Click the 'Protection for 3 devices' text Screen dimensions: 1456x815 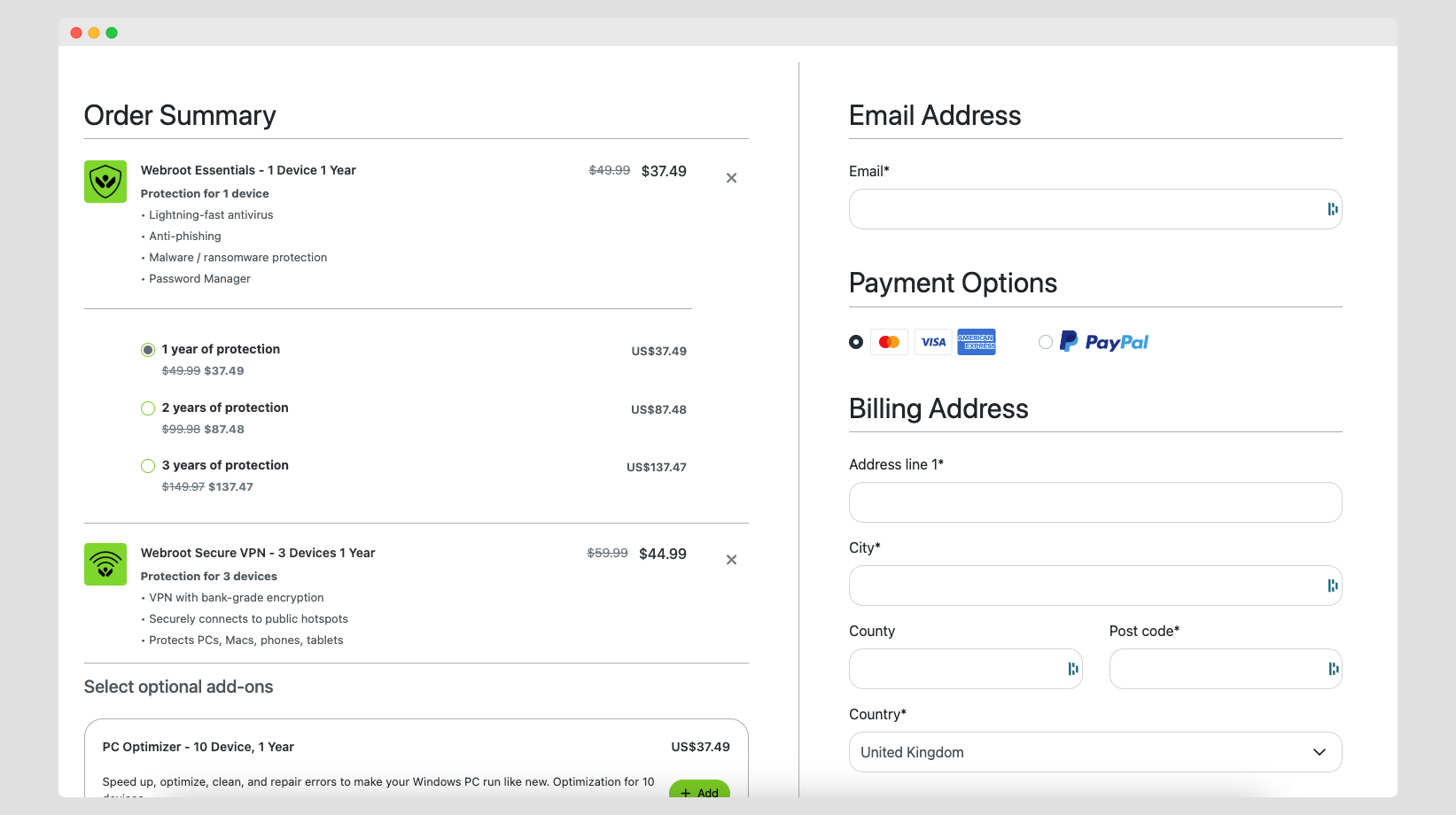click(x=209, y=577)
